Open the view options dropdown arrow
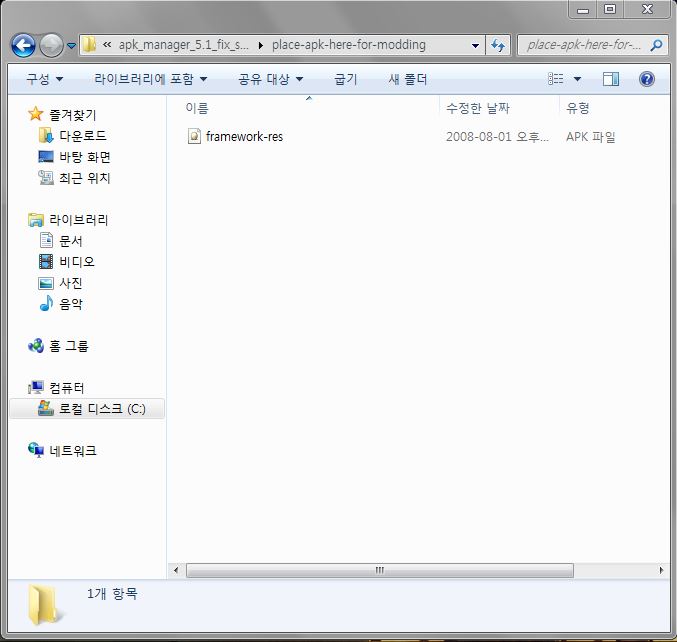This screenshot has width=677, height=642. coord(577,79)
